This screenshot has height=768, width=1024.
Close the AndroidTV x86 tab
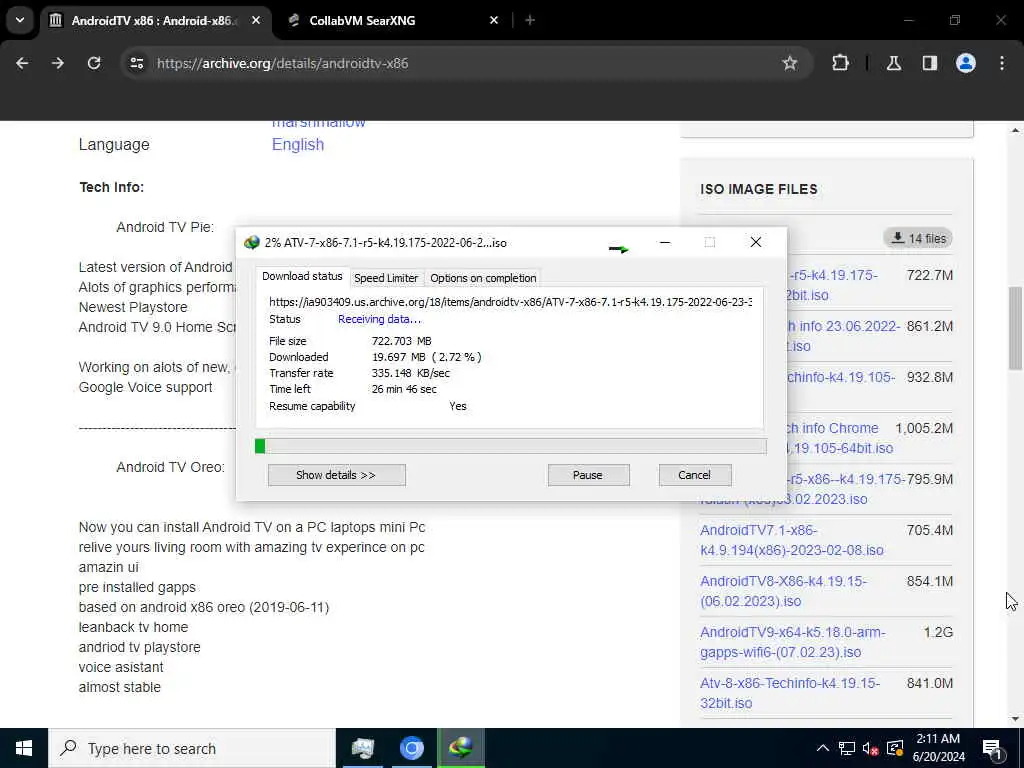tap(256, 20)
